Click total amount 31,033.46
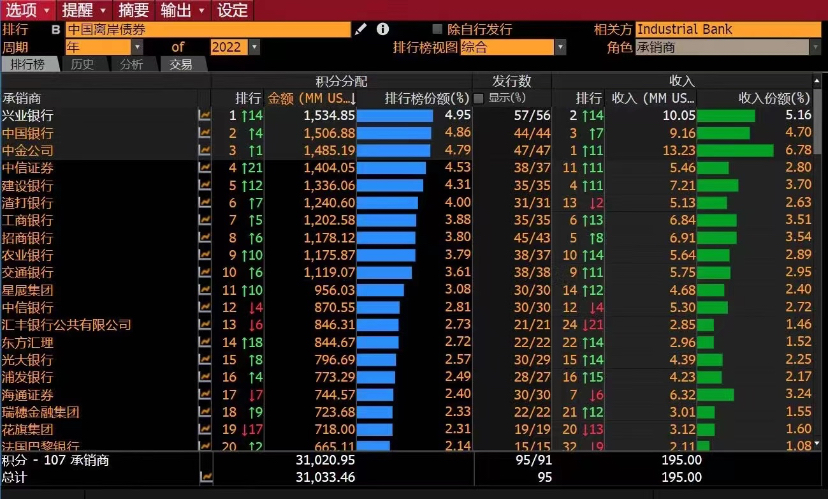 point(325,477)
